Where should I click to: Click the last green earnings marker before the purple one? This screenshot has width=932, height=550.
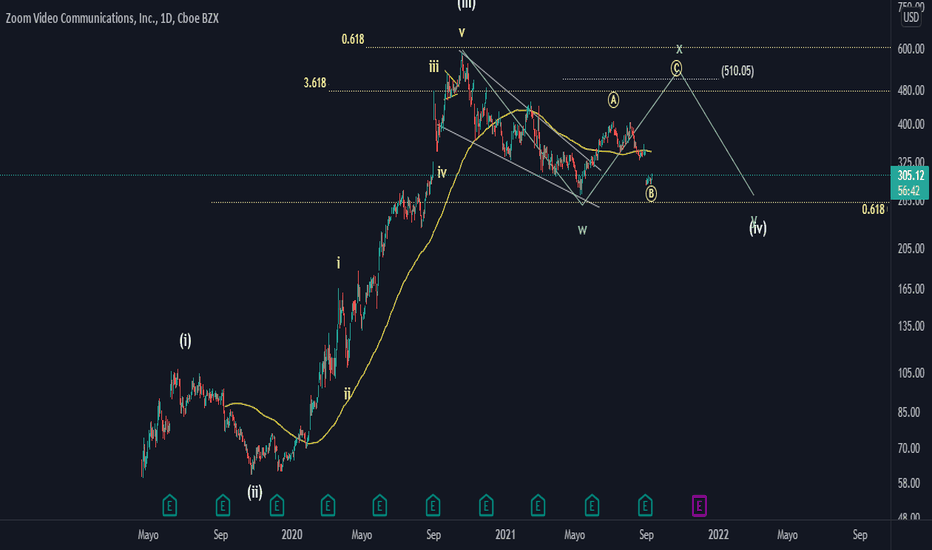[x=645, y=505]
